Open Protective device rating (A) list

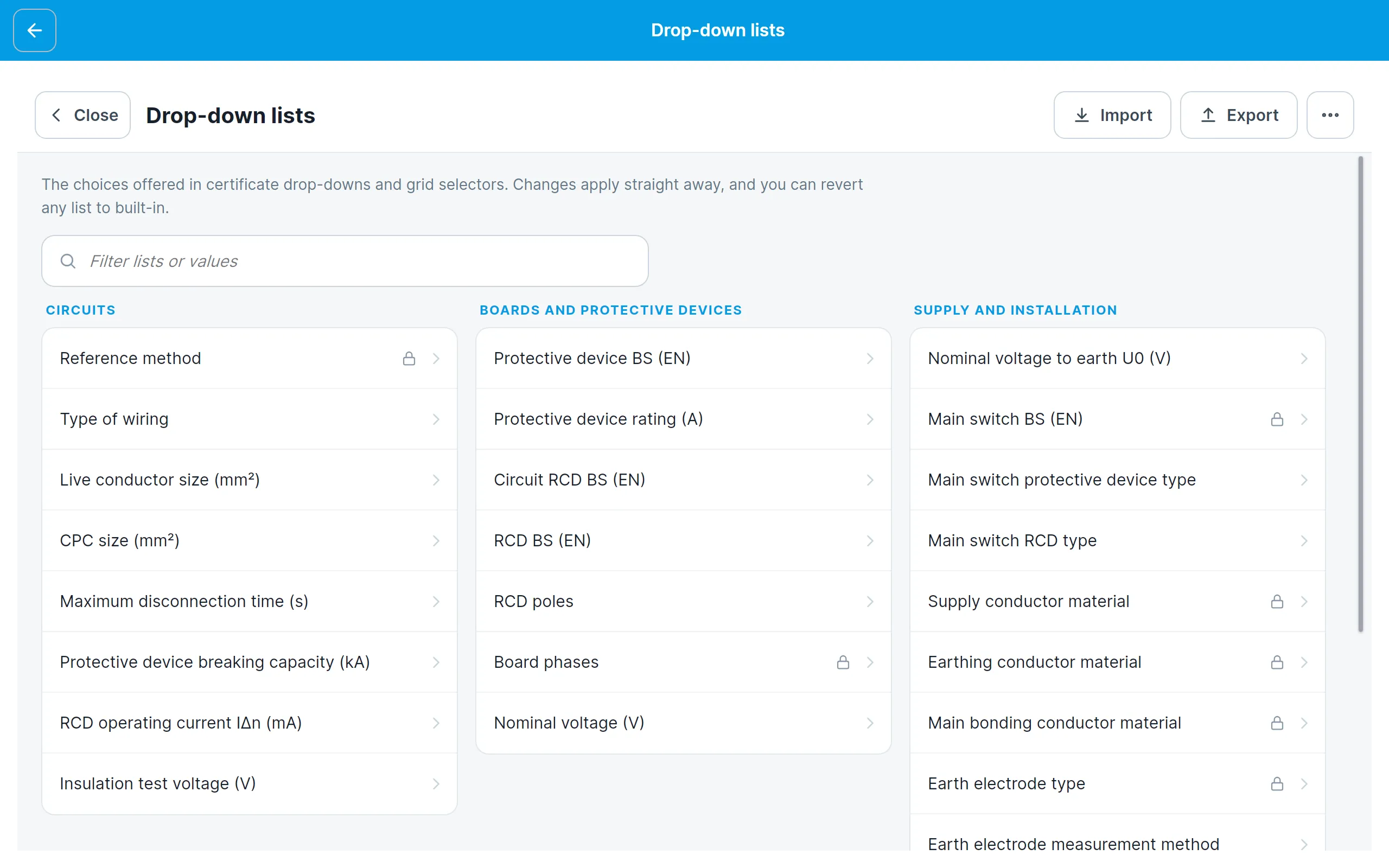684,419
